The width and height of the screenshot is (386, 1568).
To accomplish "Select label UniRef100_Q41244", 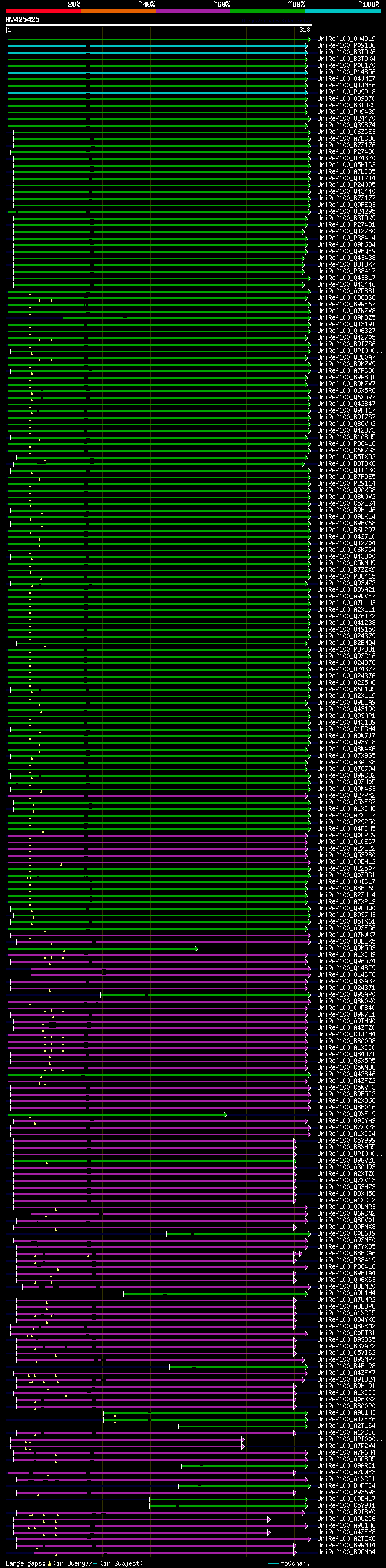I will [x=346, y=179].
